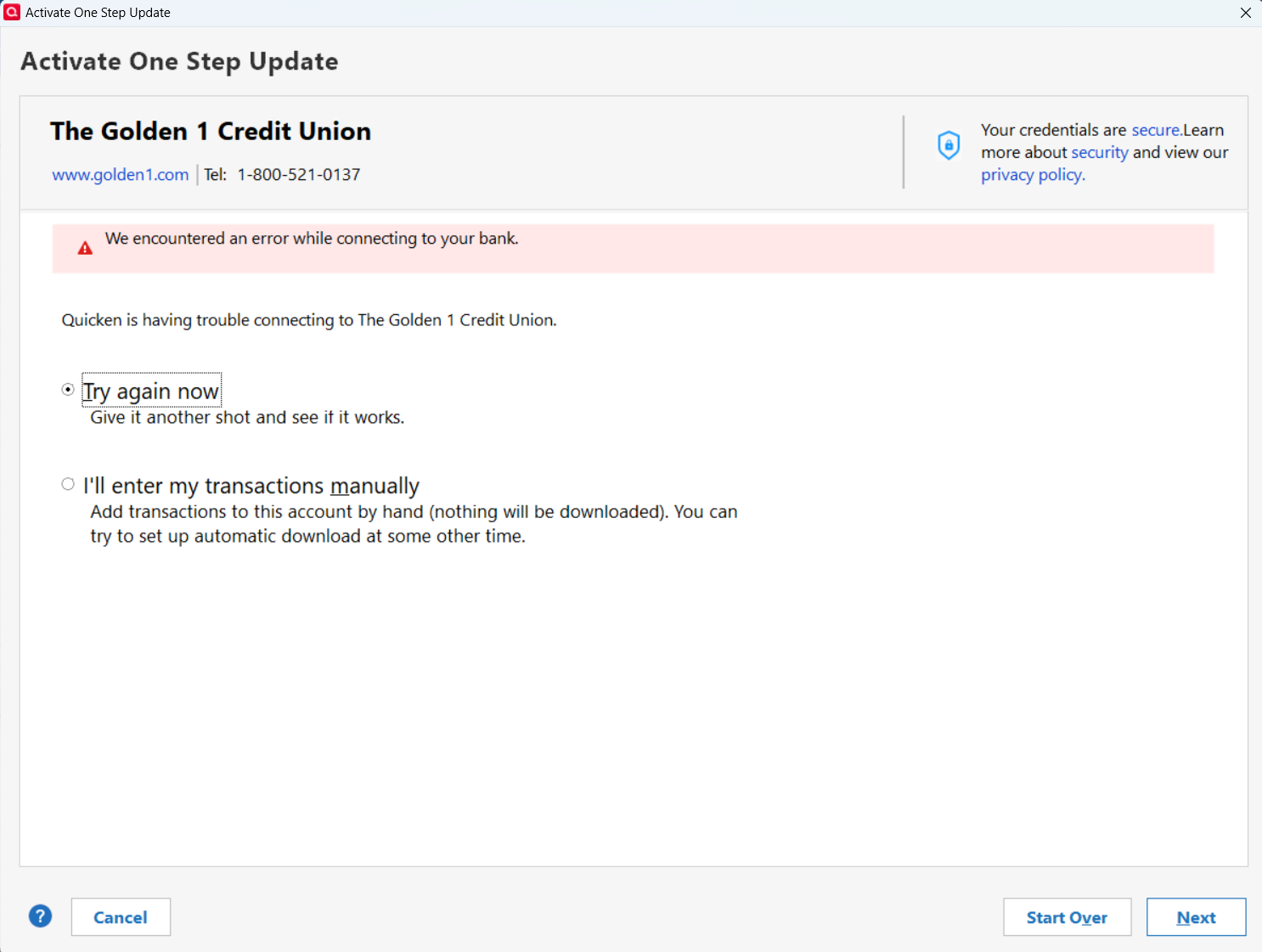Click the phone number 1-800-521-0137
This screenshot has height=952, width=1262.
pos(299,174)
